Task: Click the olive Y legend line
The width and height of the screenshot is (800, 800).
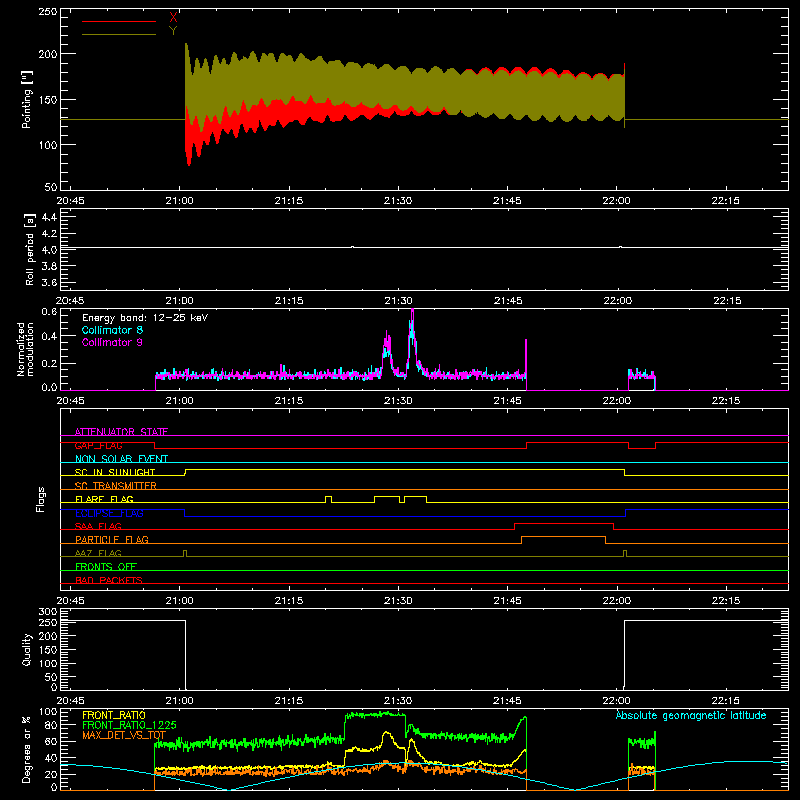Action: 119,34
